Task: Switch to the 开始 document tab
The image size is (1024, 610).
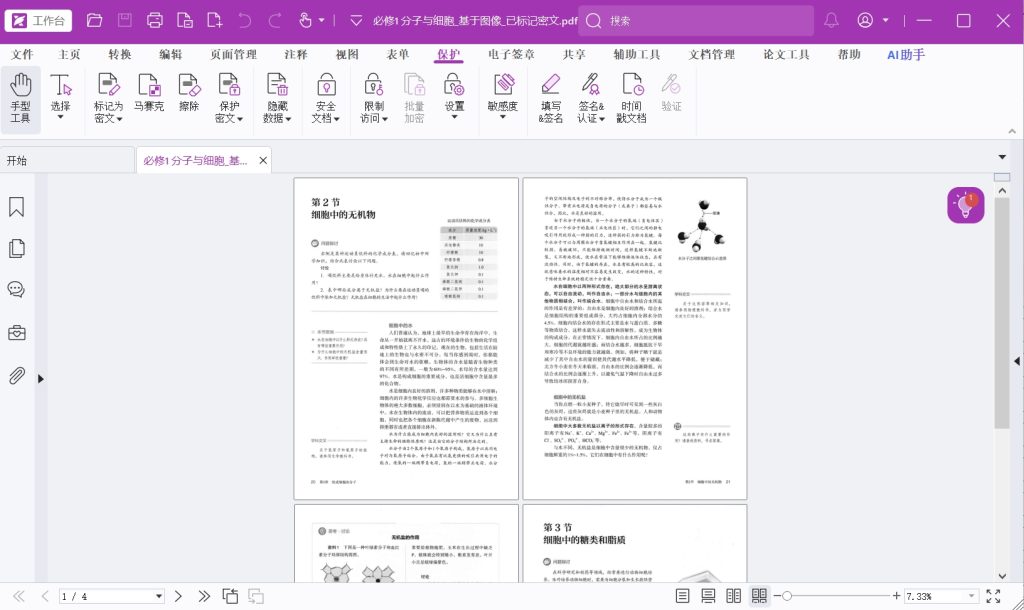Action: (x=17, y=160)
